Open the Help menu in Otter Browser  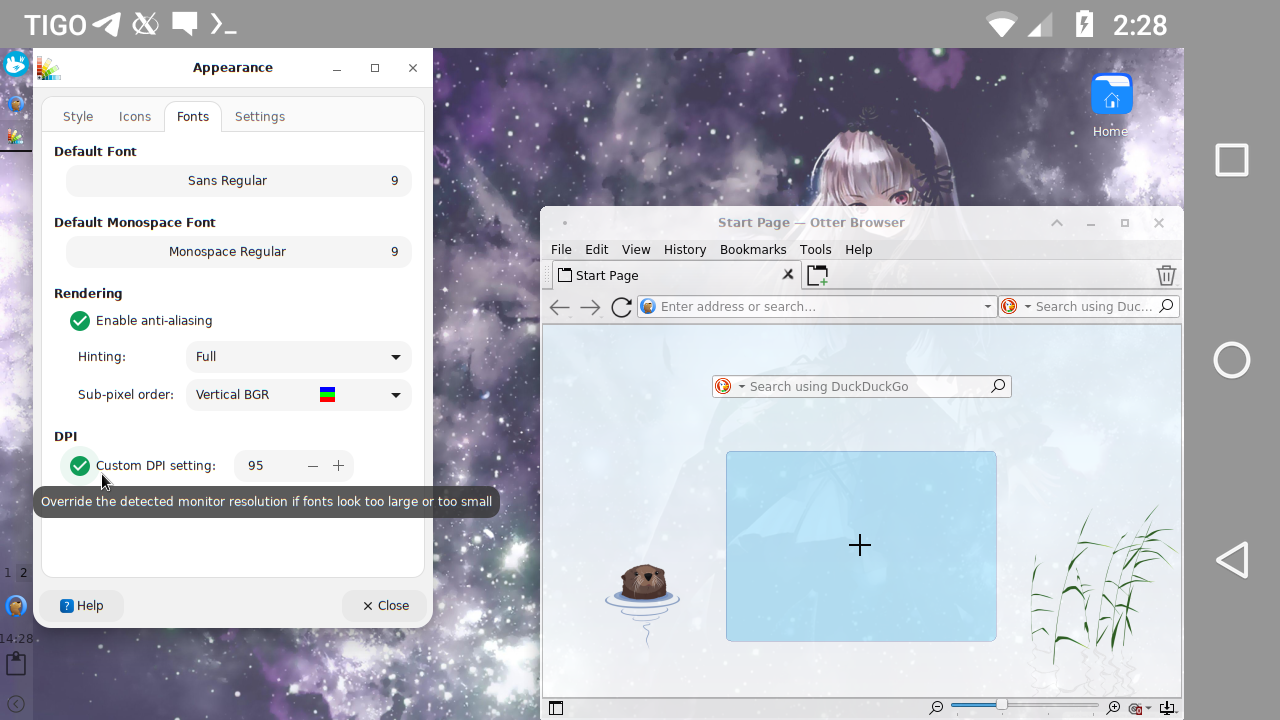coord(858,250)
